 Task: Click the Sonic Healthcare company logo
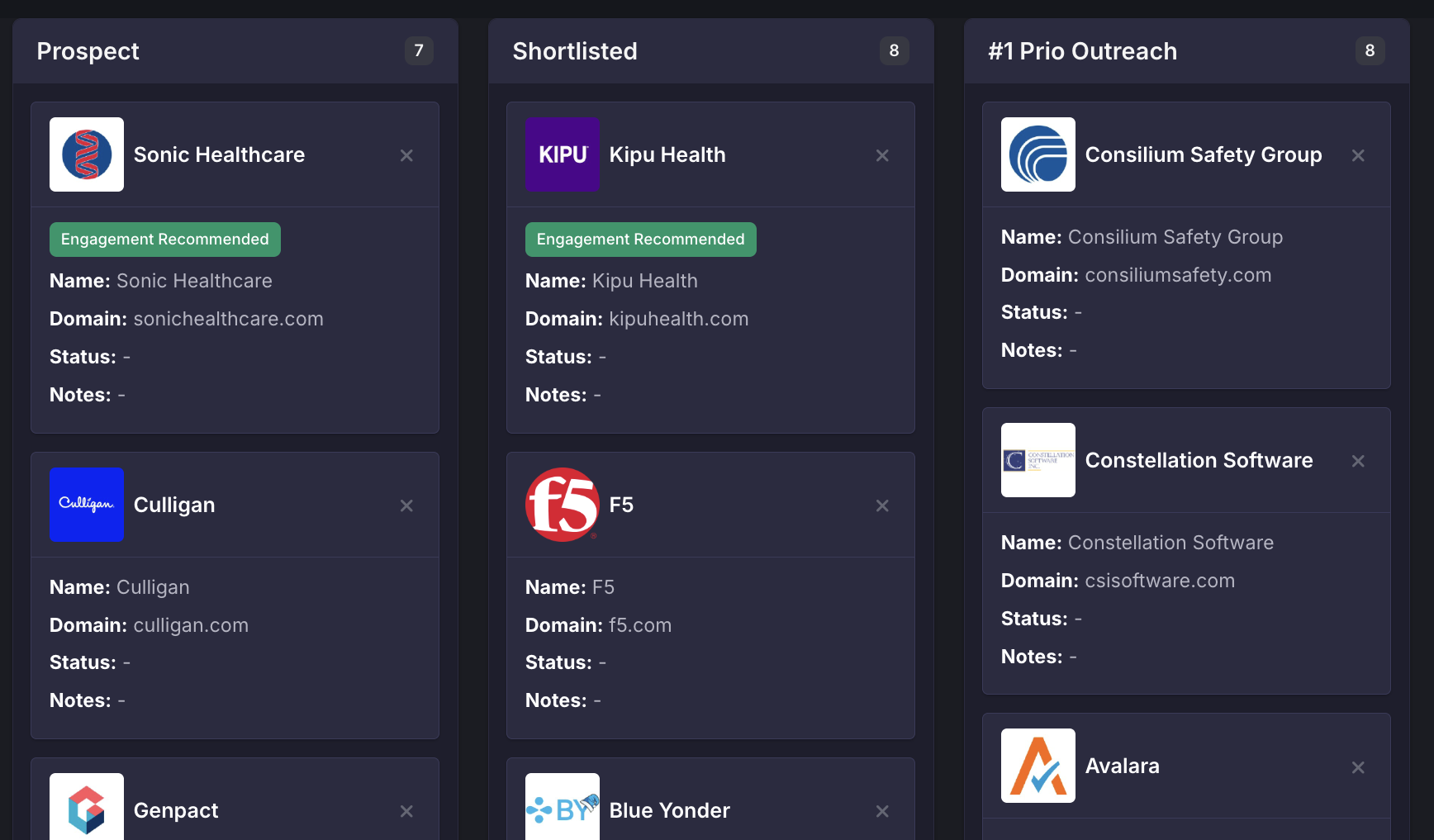coord(86,154)
